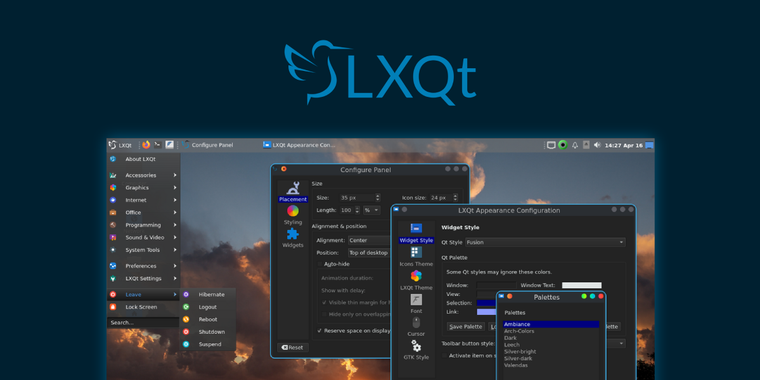
Task: Select the Cursor settings section
Action: 416,327
